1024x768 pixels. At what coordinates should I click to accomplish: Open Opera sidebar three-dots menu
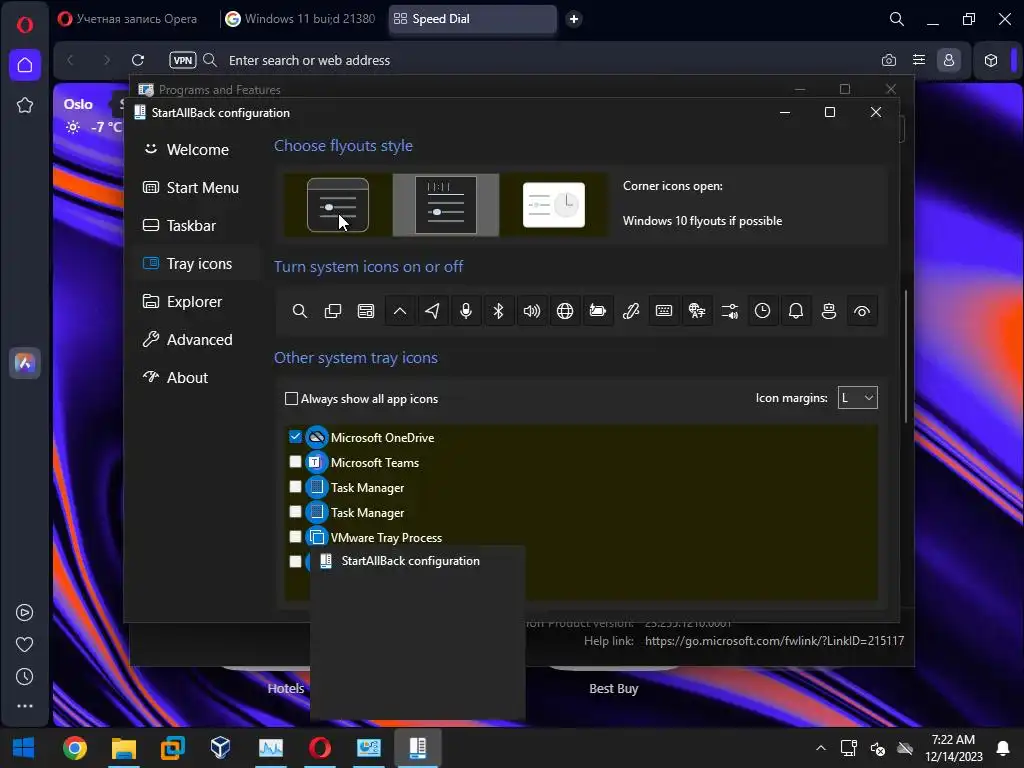(x=25, y=706)
